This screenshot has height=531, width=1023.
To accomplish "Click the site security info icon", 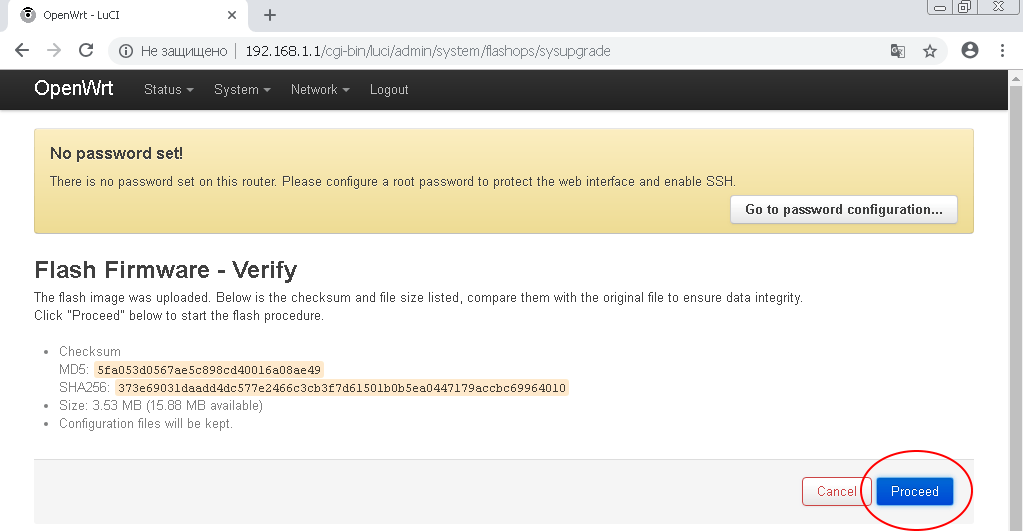I will (125, 51).
